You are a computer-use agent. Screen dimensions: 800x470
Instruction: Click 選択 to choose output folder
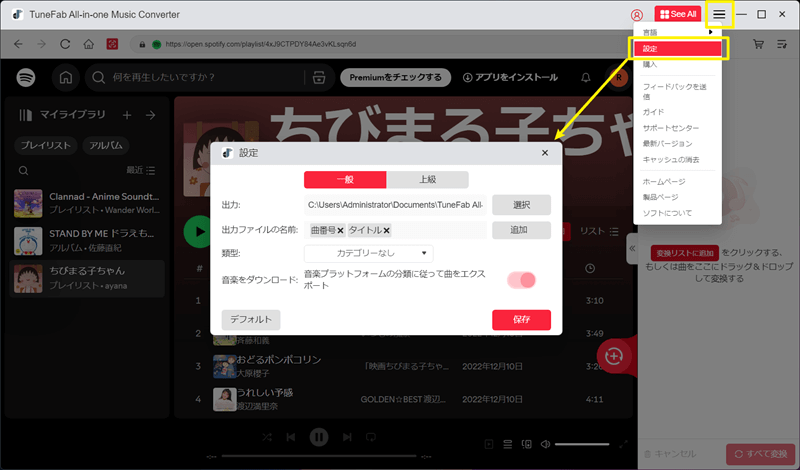(521, 205)
